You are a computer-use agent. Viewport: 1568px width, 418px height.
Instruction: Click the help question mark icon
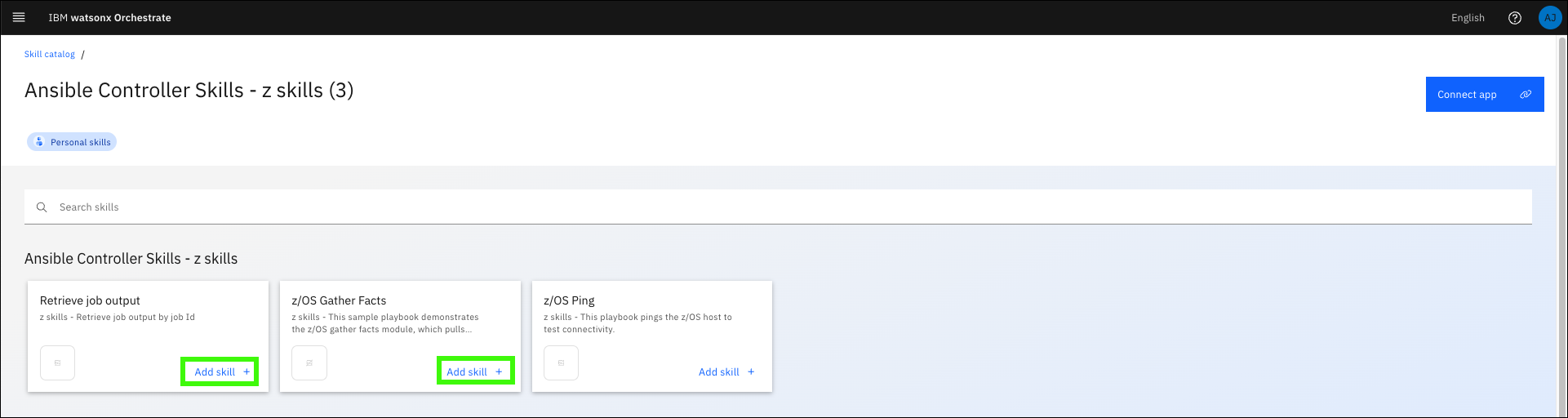tap(1515, 18)
